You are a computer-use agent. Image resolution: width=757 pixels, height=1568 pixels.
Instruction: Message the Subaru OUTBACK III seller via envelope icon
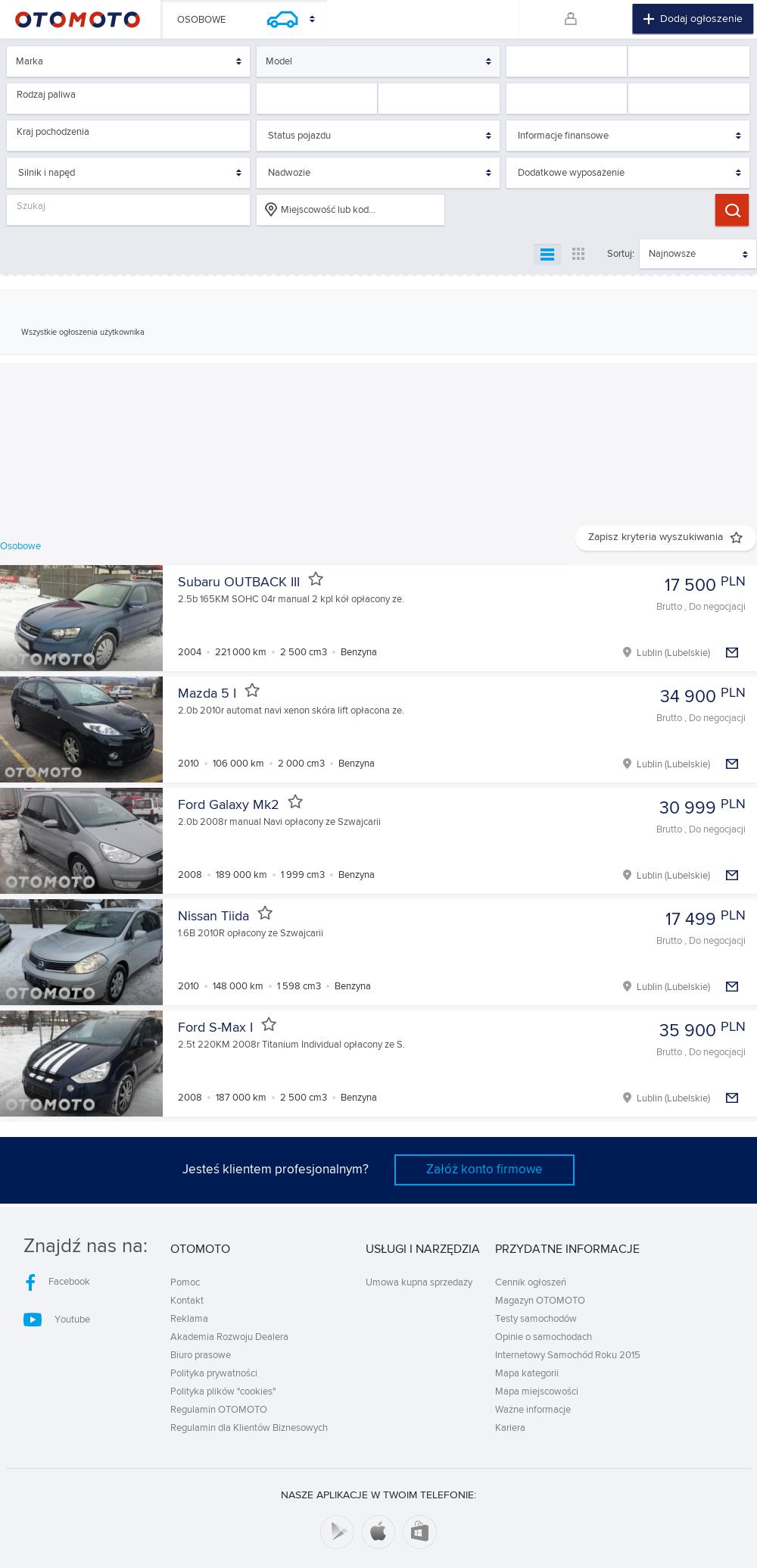[x=732, y=652]
